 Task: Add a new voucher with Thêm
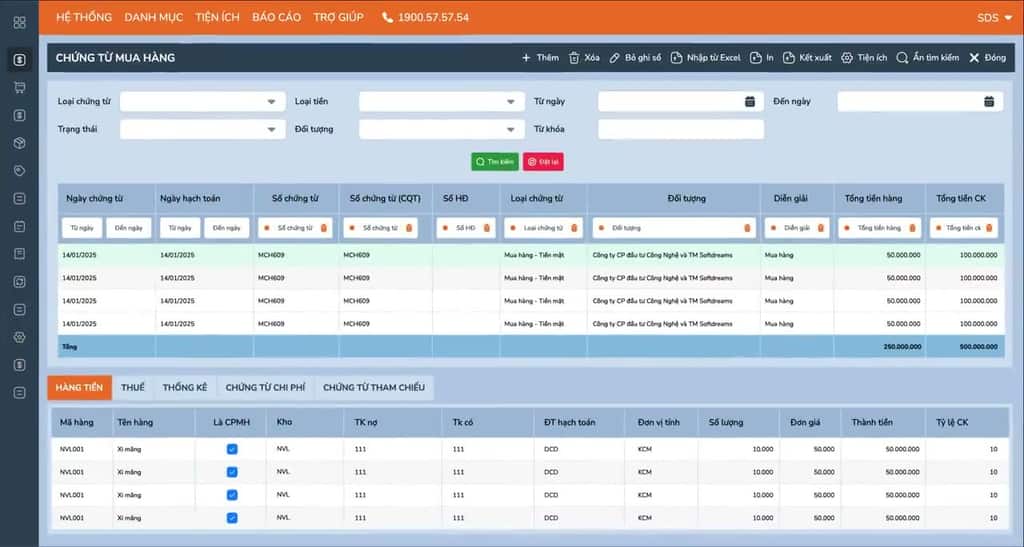coord(540,57)
